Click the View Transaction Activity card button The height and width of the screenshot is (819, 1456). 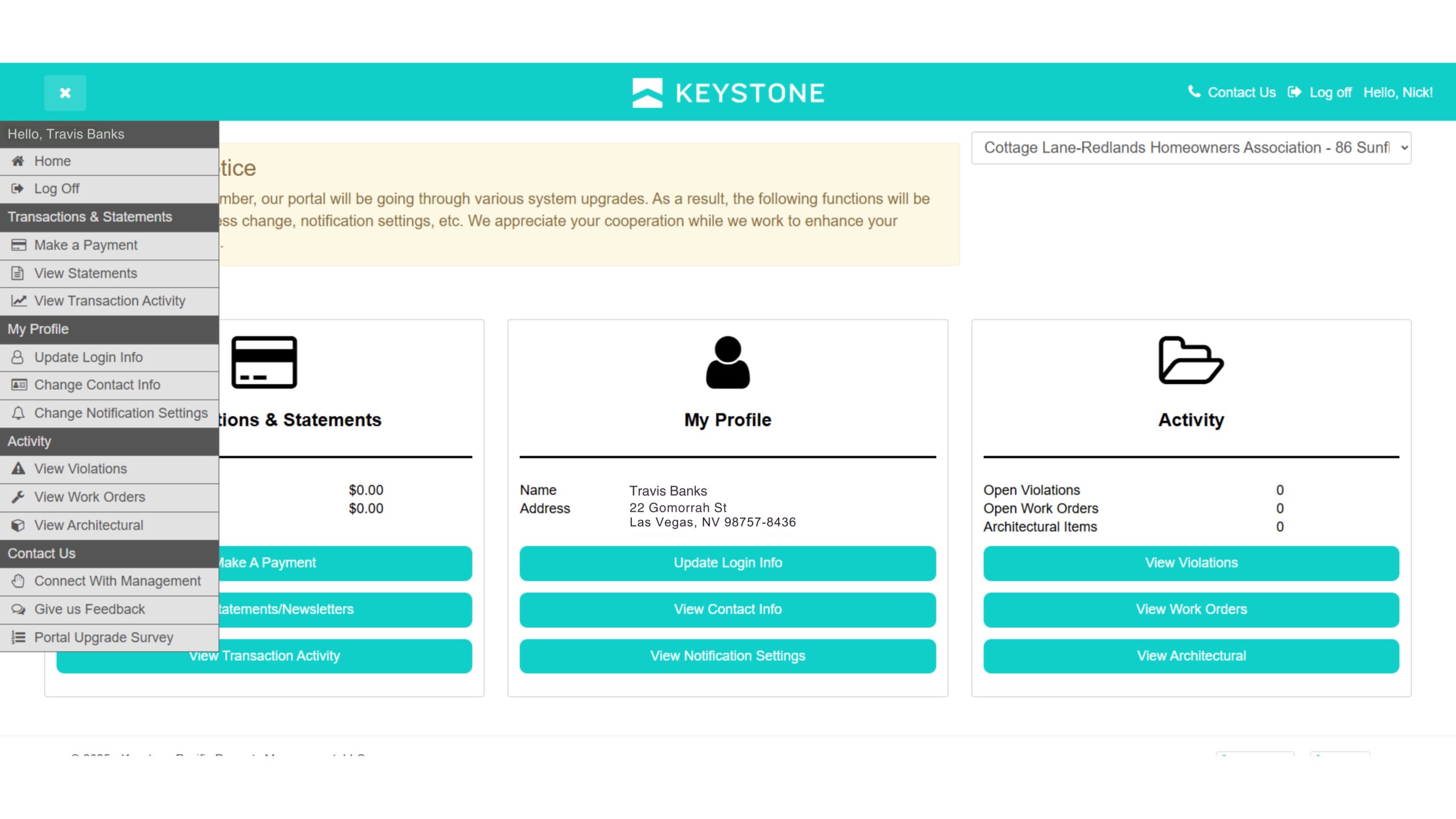click(264, 657)
